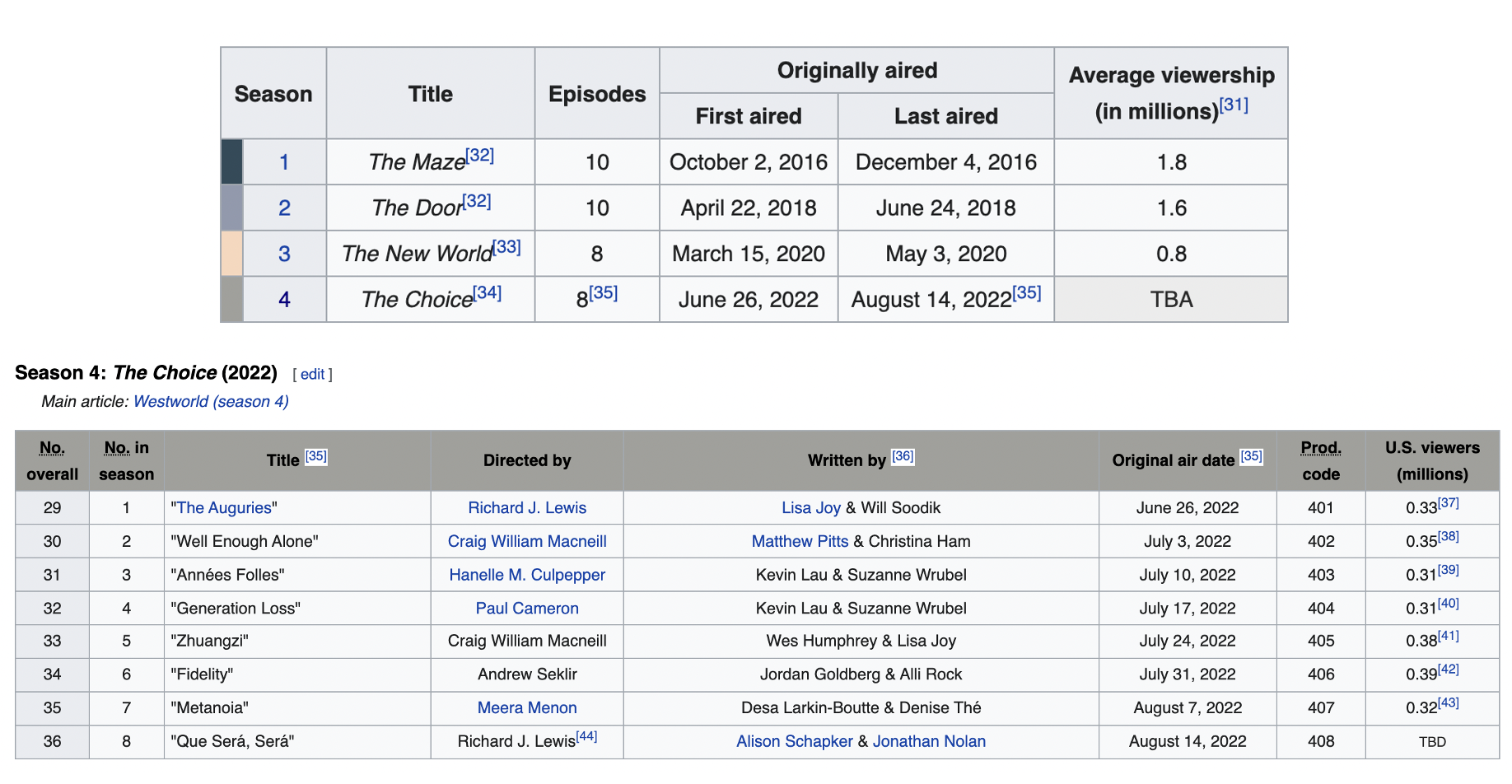
Task: Click citation [44] beside Richard J. Lewis
Action: pyautogui.click(x=586, y=736)
